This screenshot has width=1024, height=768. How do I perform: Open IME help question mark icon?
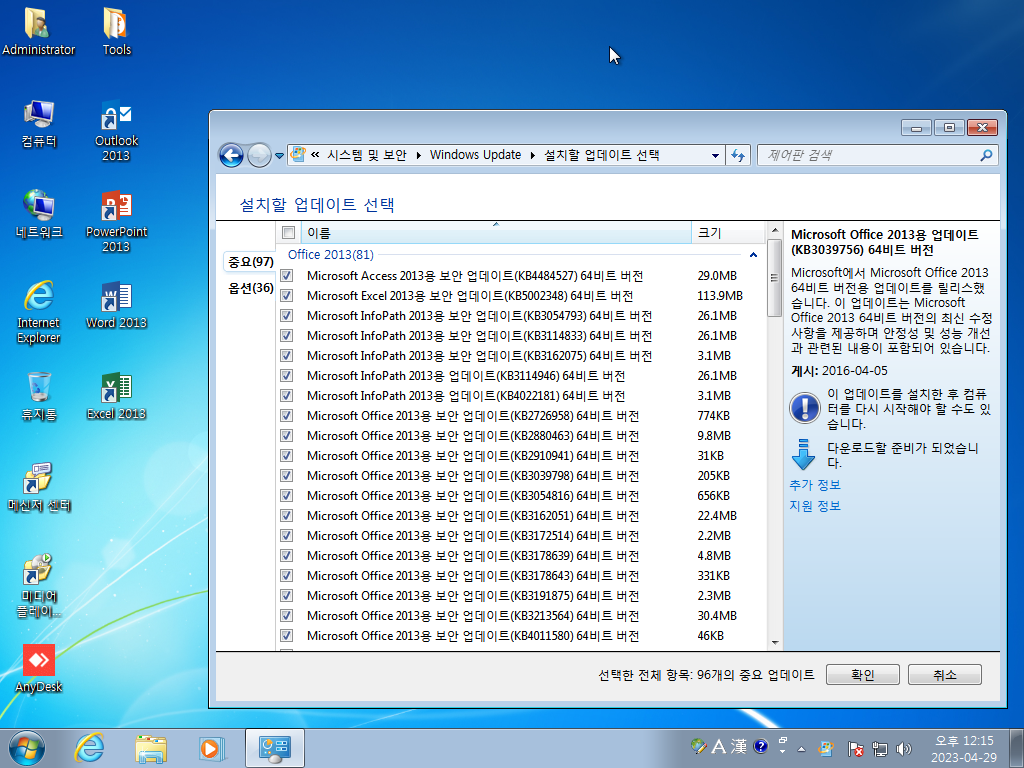click(760, 746)
